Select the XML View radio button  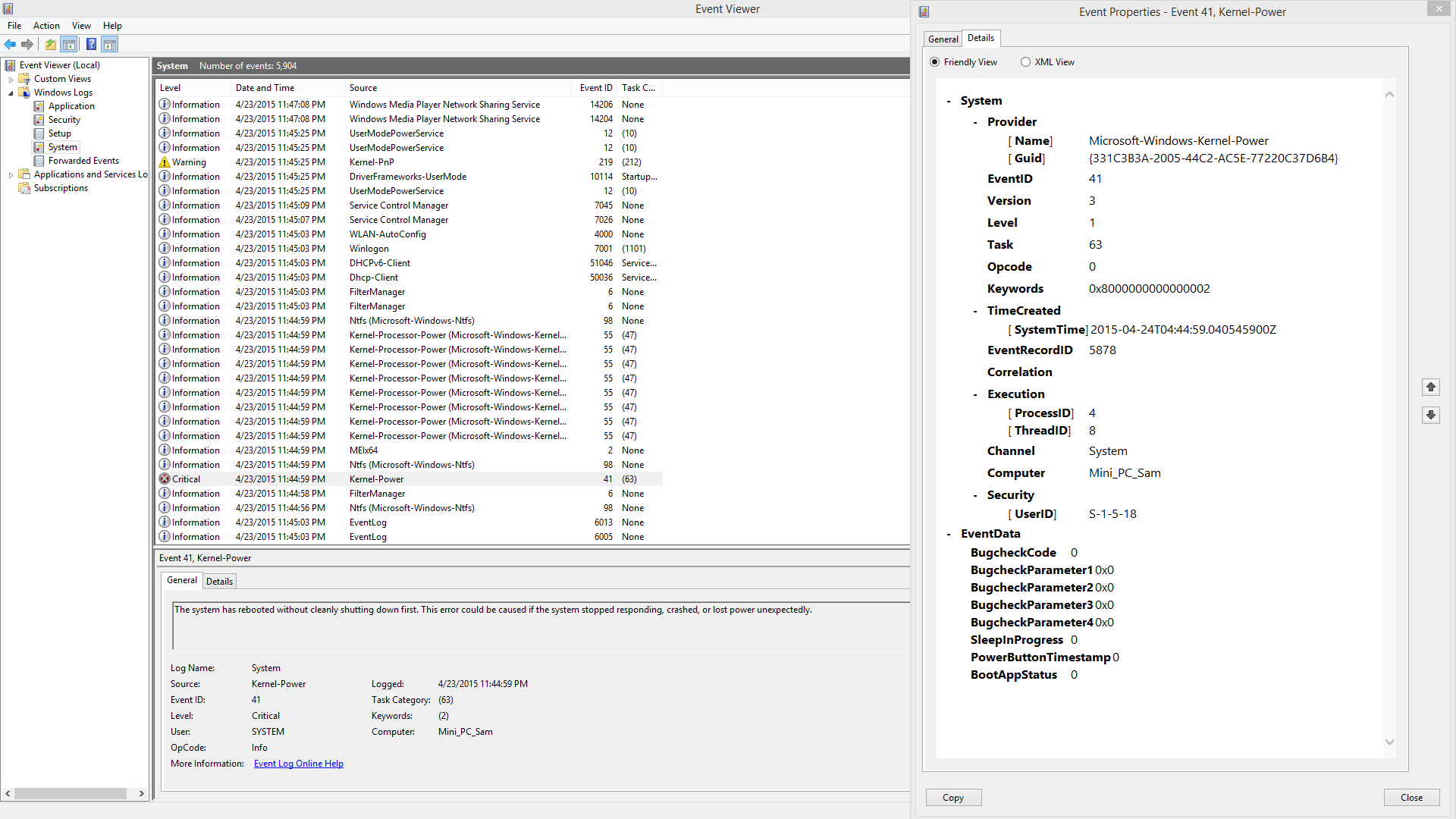(1025, 62)
